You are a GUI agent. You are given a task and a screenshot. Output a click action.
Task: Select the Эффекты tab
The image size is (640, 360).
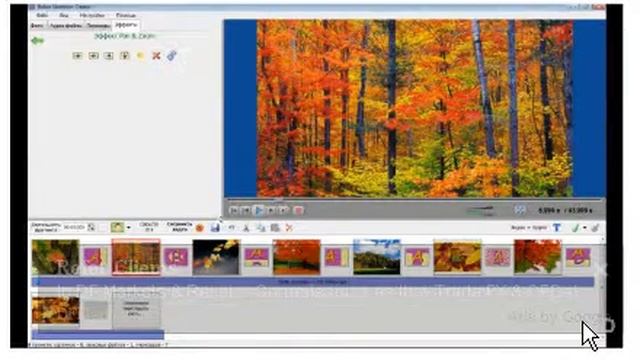coord(126,25)
